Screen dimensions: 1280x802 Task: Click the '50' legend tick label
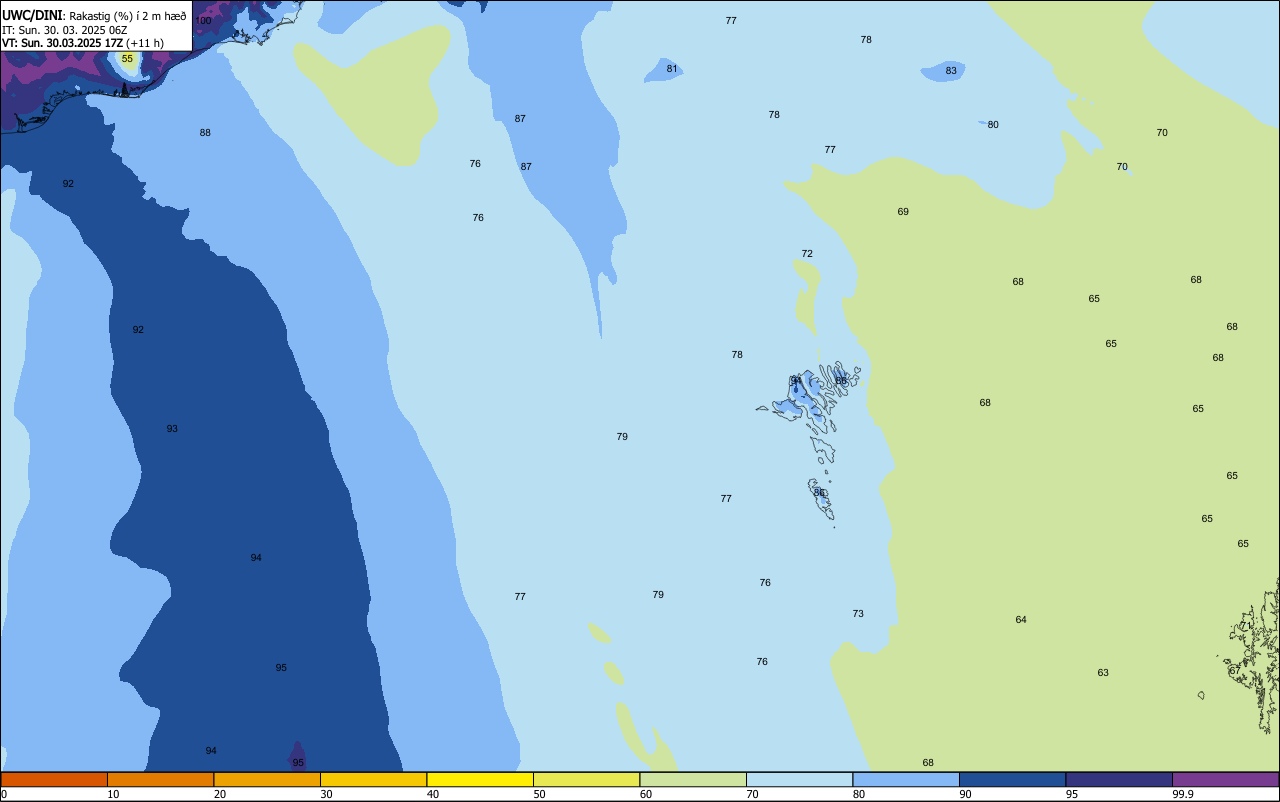(x=540, y=794)
